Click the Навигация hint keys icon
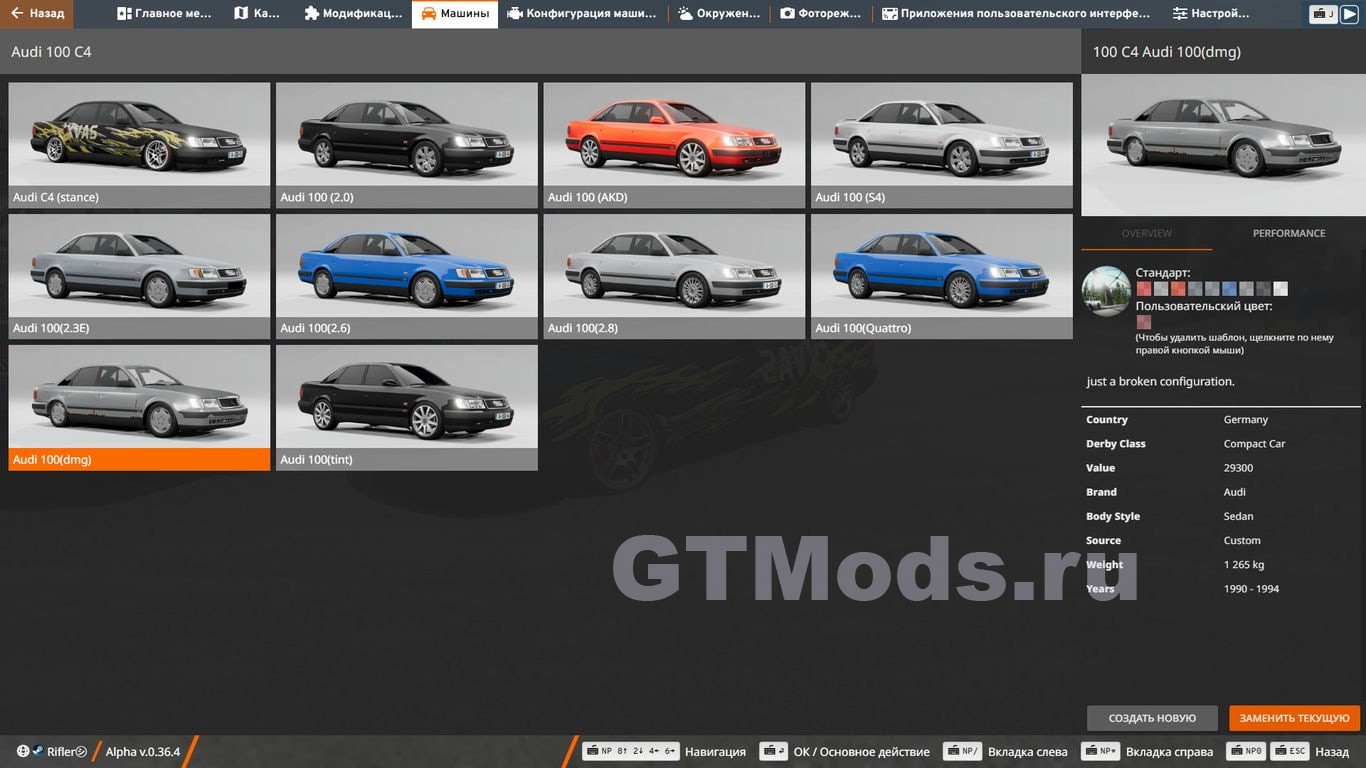This screenshot has height=768, width=1366. [x=631, y=751]
